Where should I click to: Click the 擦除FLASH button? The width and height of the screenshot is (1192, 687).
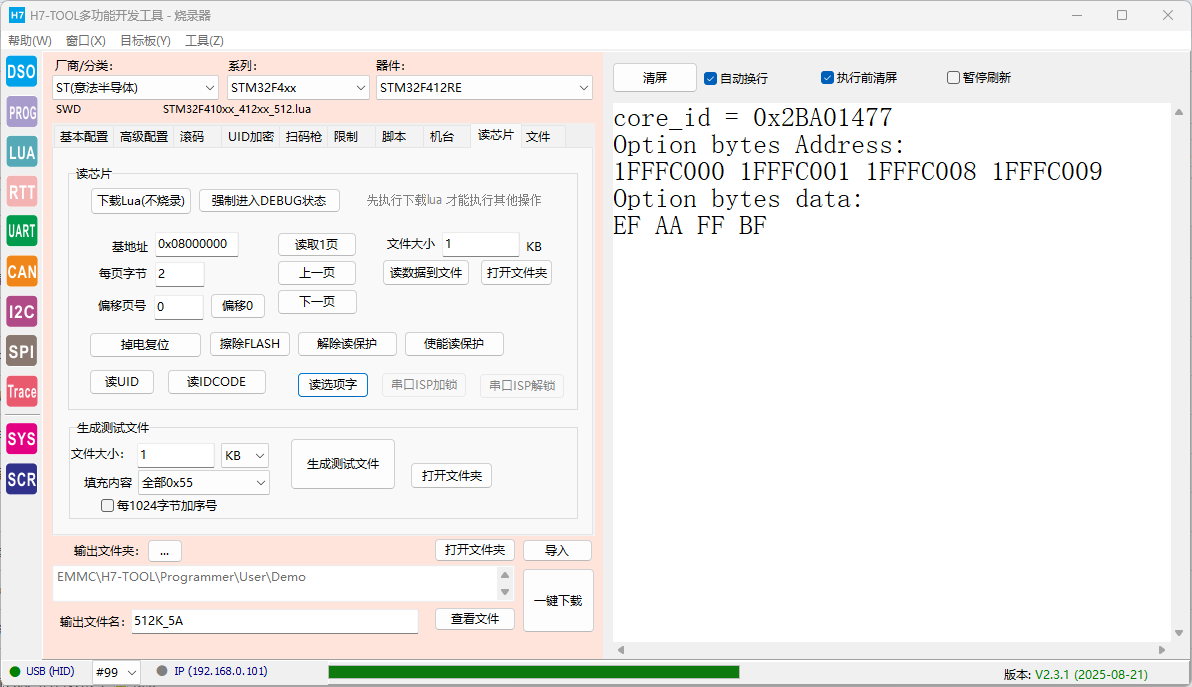250,344
